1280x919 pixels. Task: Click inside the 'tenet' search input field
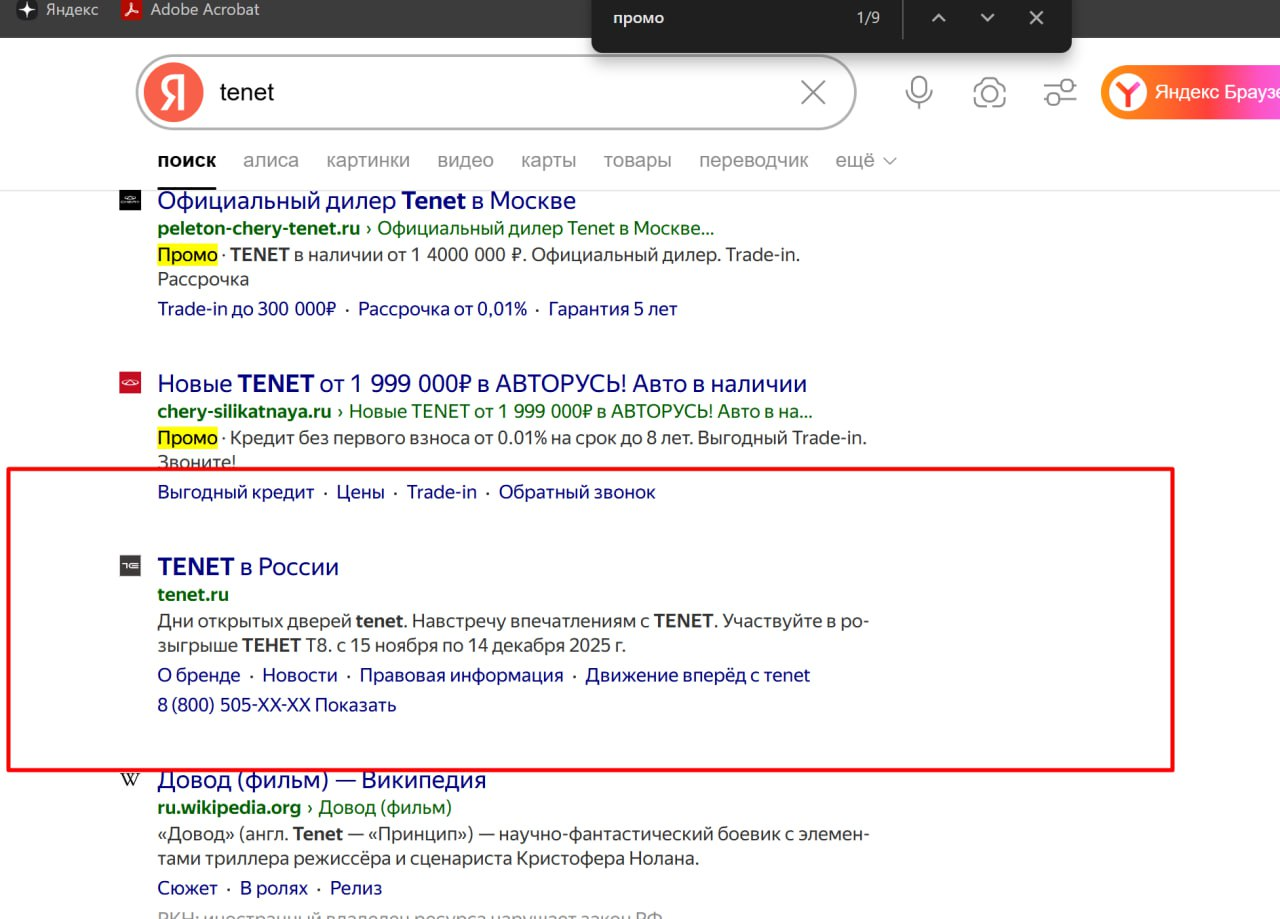point(500,93)
